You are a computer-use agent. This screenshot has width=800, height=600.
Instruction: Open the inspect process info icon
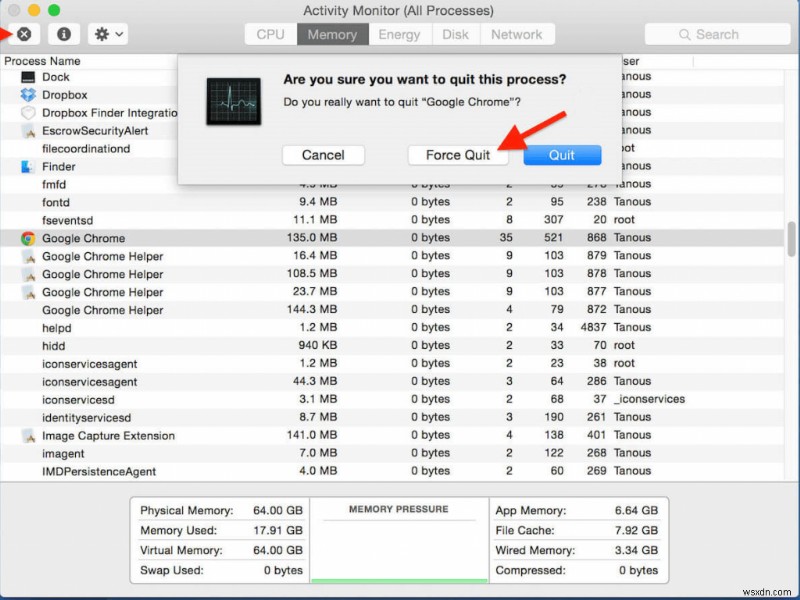[x=64, y=33]
